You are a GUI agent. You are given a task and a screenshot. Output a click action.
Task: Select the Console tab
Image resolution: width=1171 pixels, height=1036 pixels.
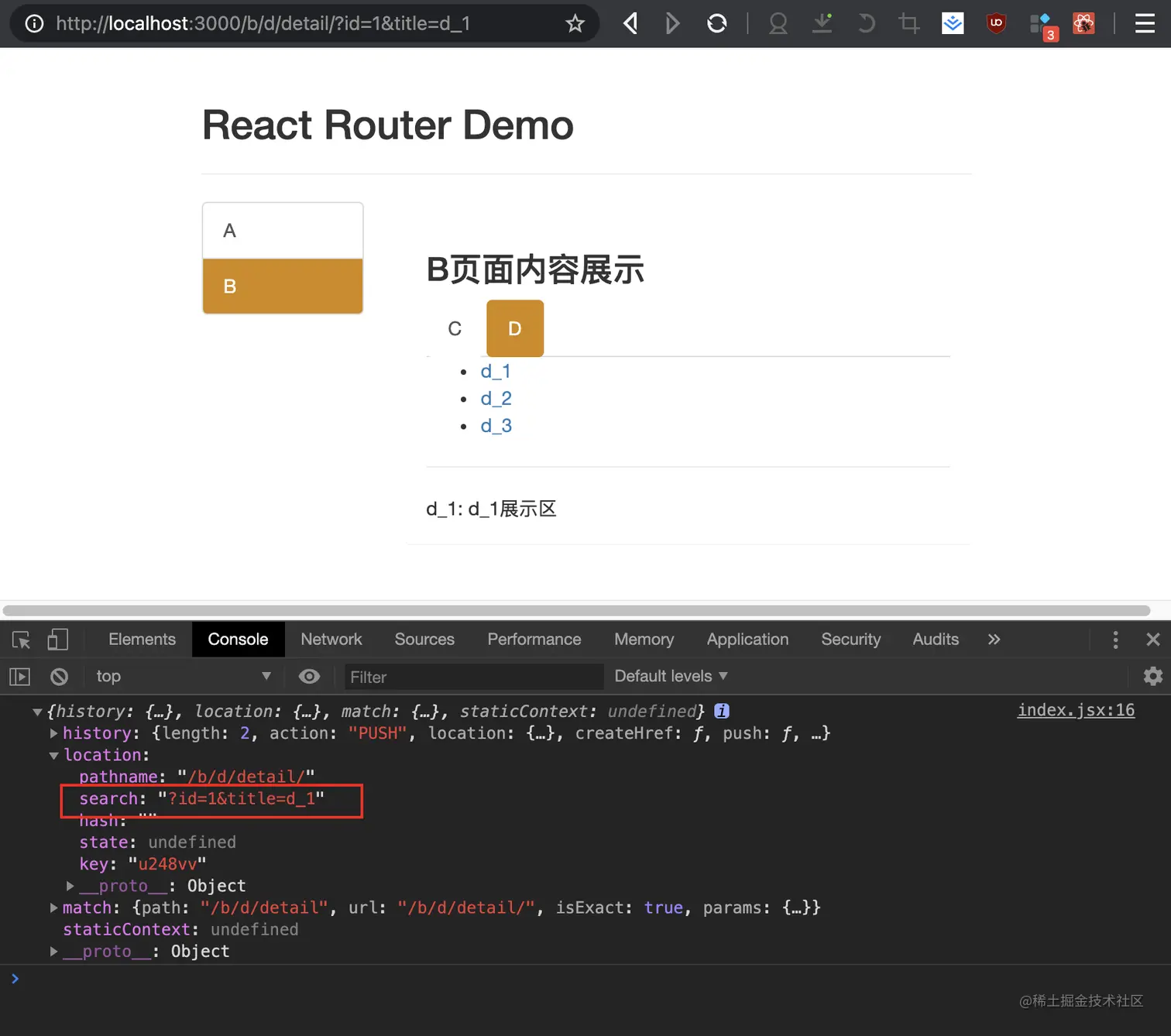(x=238, y=640)
